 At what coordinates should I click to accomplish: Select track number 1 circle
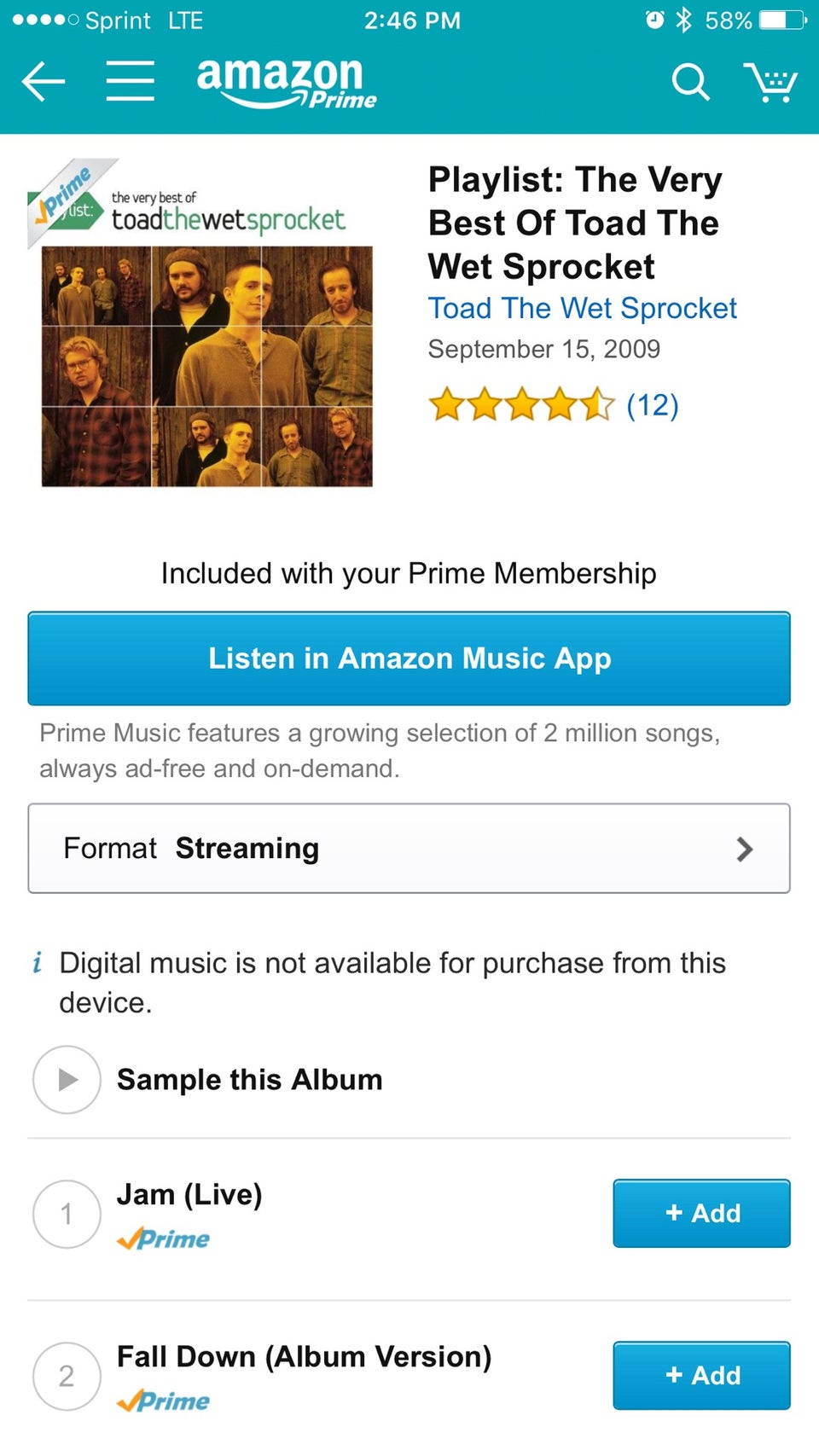click(67, 1214)
